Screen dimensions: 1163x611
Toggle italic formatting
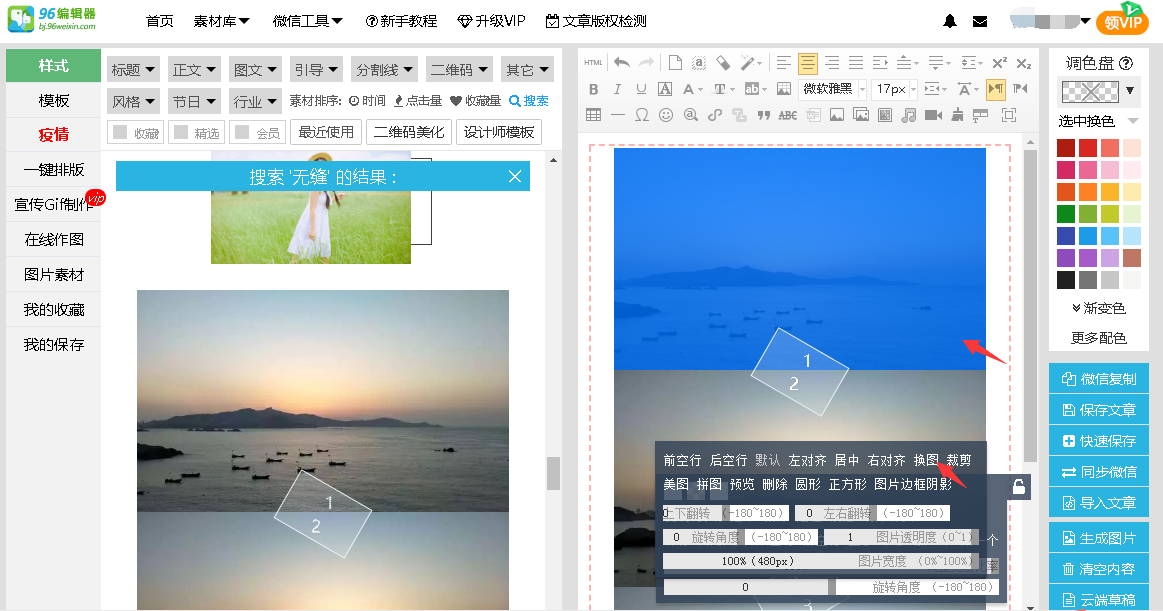click(617, 89)
